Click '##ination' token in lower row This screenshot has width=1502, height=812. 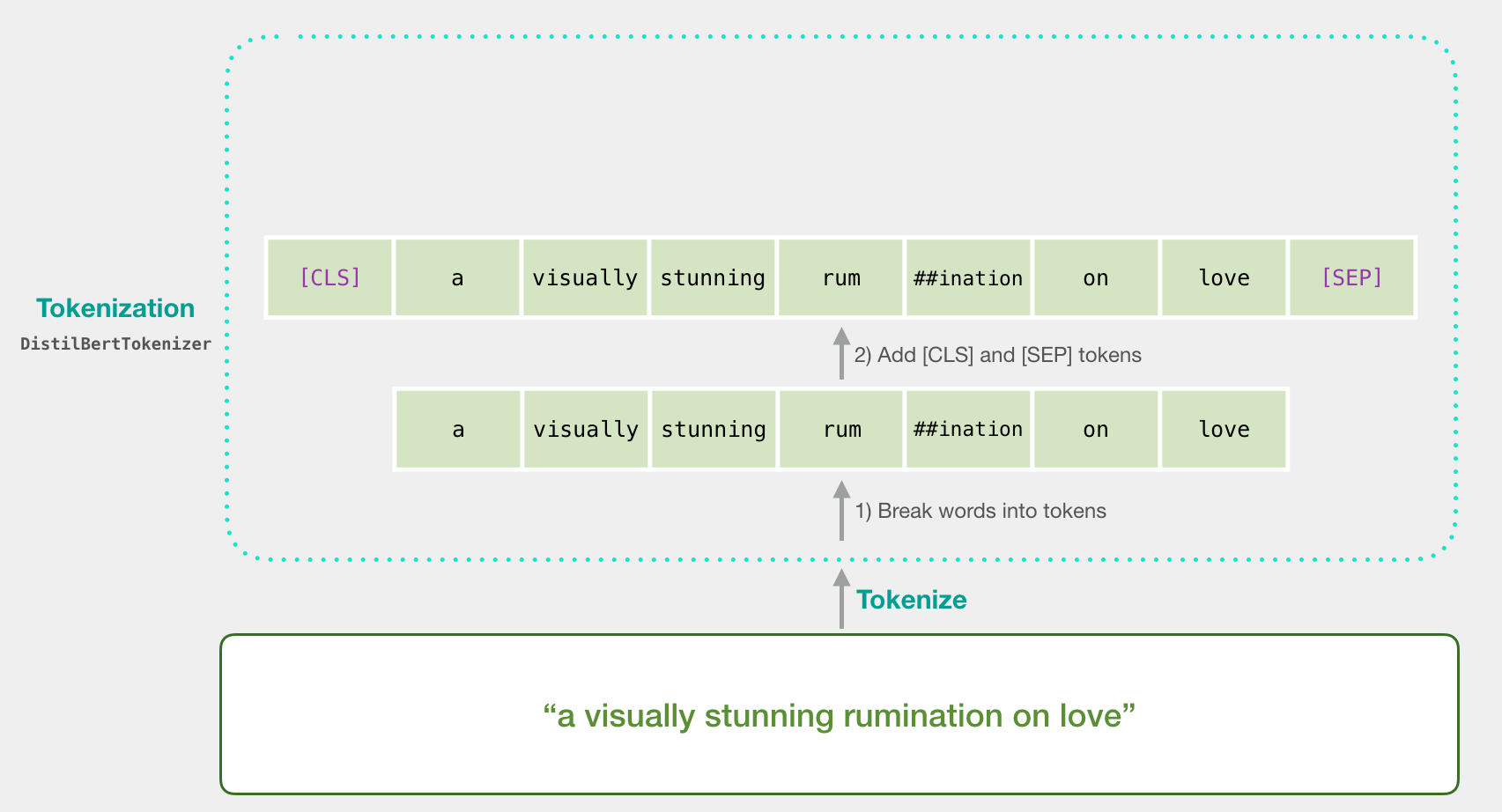click(969, 429)
